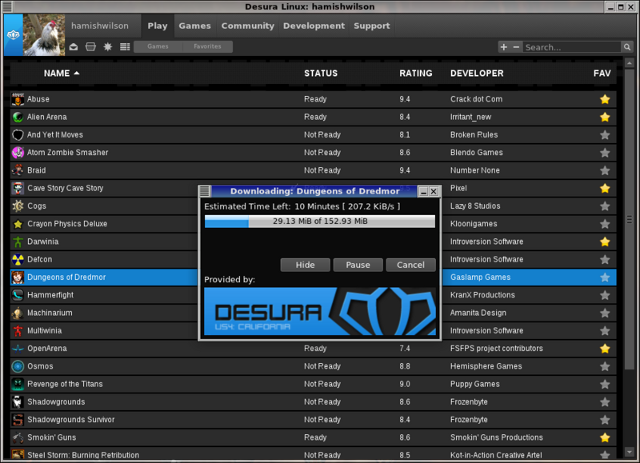
Task: Switch to the Games filter tab
Action: 158,47
